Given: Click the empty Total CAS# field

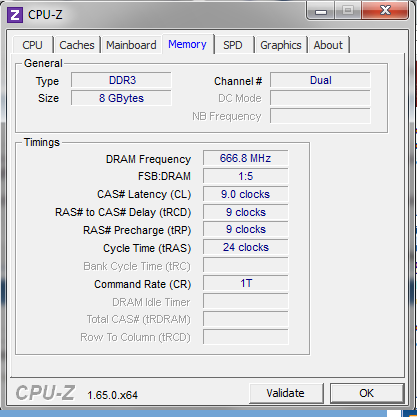Looking at the screenshot, I should pyautogui.click(x=246, y=319).
